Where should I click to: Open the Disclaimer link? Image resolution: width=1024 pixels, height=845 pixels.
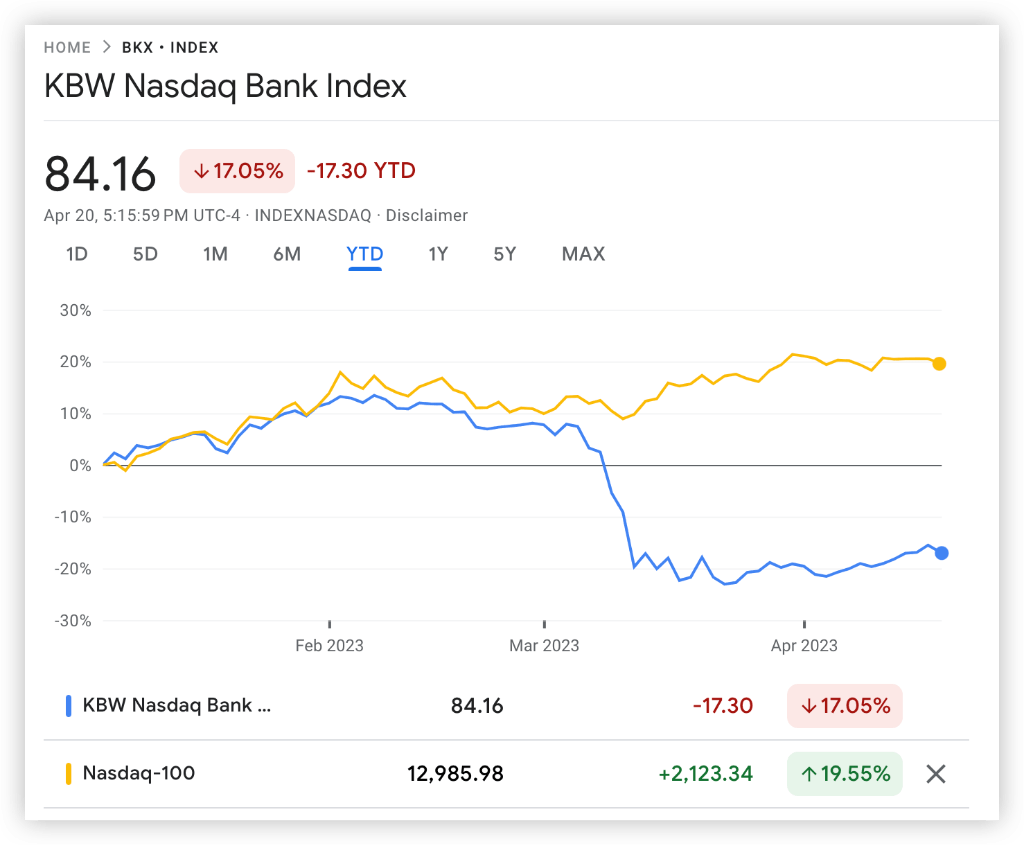[427, 215]
